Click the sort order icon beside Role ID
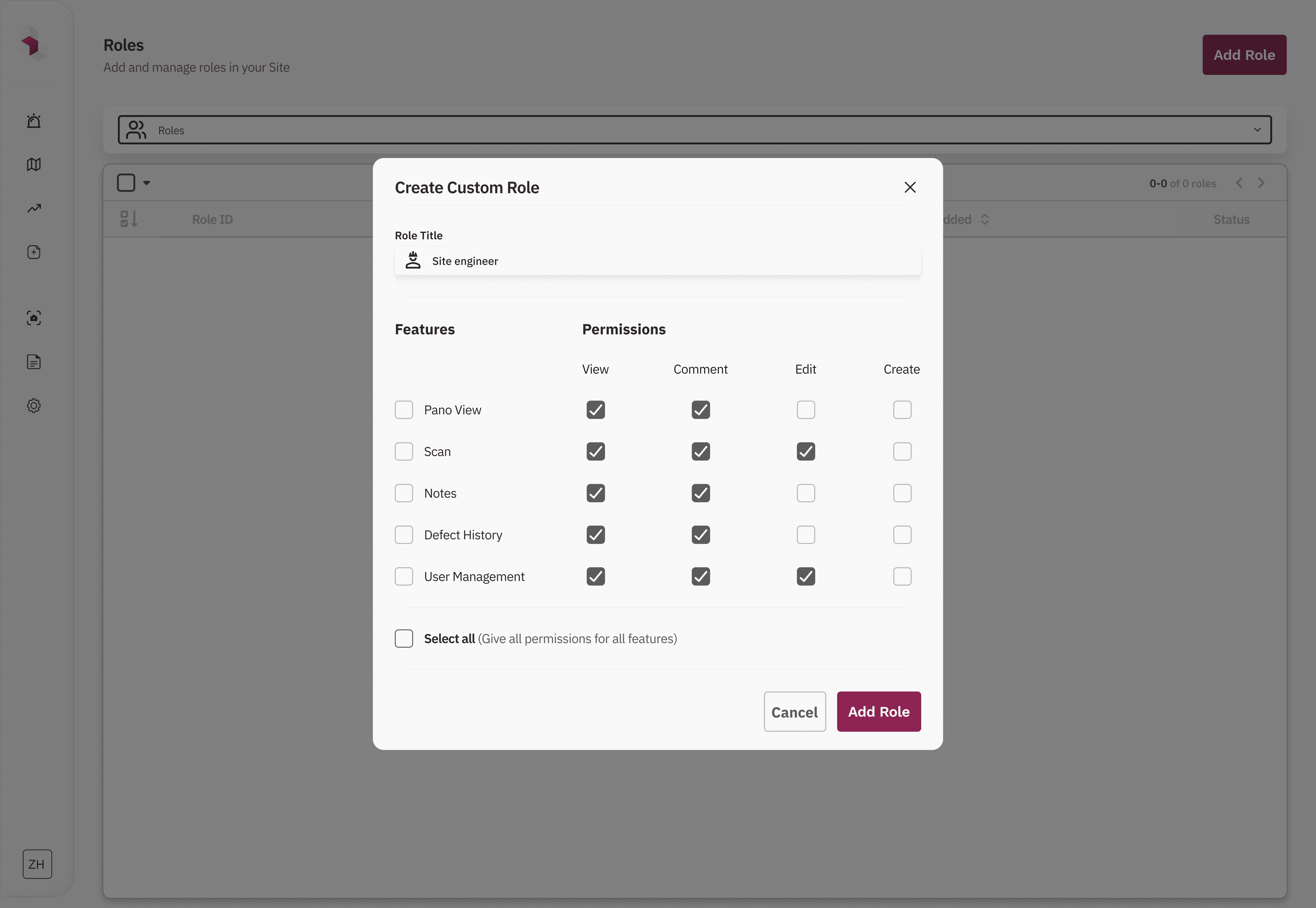Image resolution: width=1316 pixels, height=908 pixels. click(x=129, y=219)
